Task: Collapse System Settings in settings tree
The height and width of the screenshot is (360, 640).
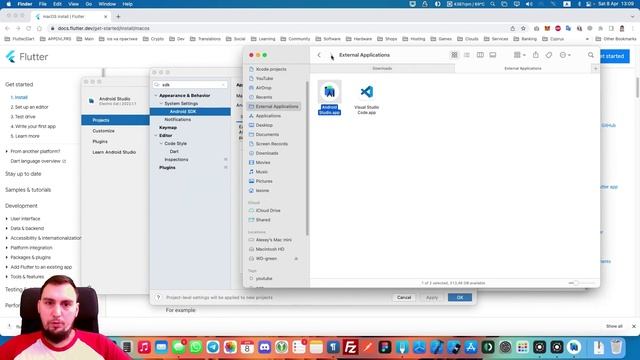Action: [161, 104]
